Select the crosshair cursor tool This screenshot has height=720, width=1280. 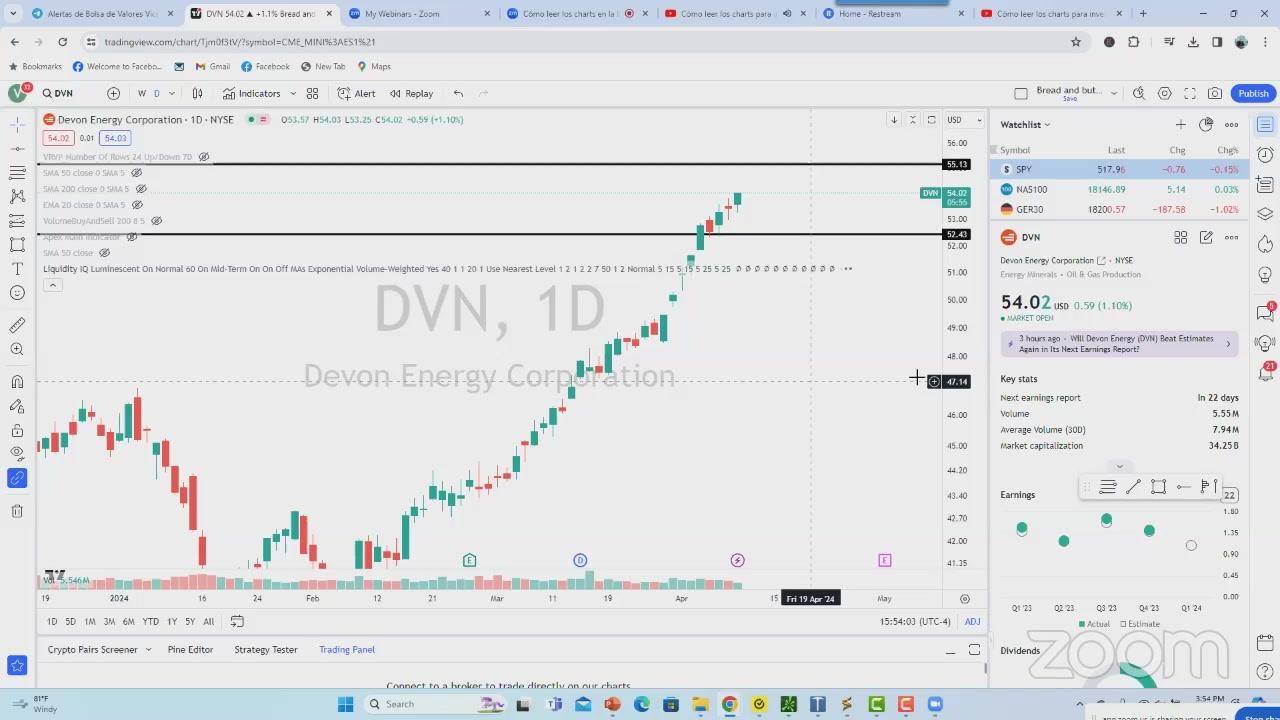[17, 124]
